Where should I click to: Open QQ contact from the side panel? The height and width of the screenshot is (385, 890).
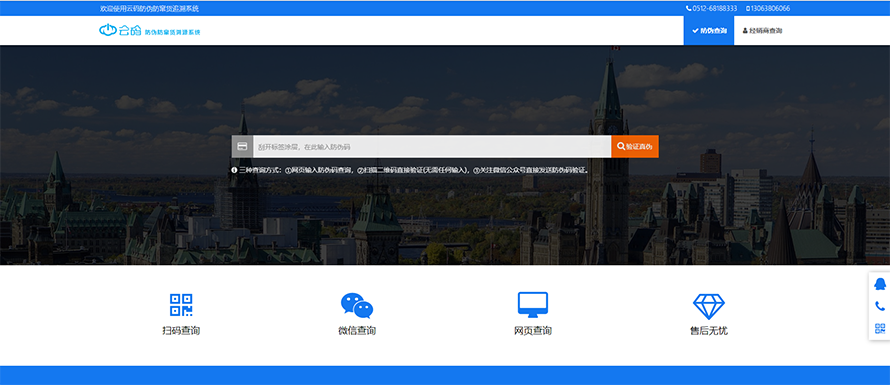[x=880, y=284]
